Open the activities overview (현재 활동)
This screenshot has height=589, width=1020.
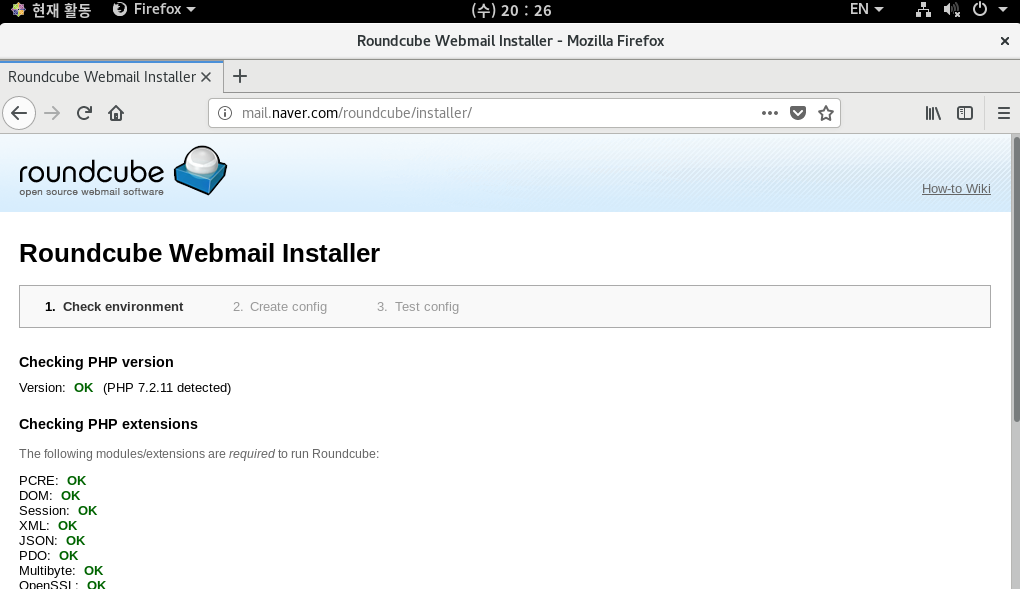[x=52, y=9]
